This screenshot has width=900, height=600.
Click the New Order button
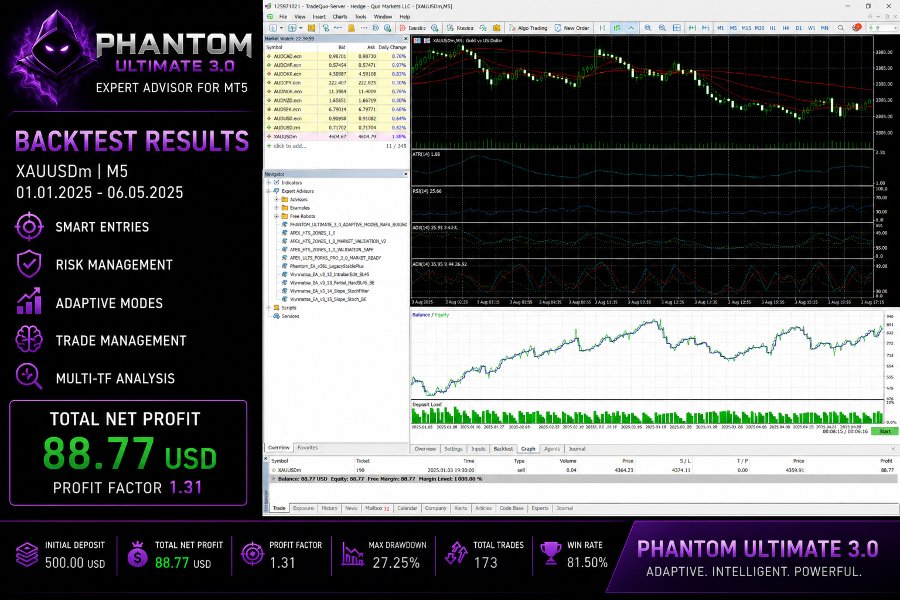point(572,28)
